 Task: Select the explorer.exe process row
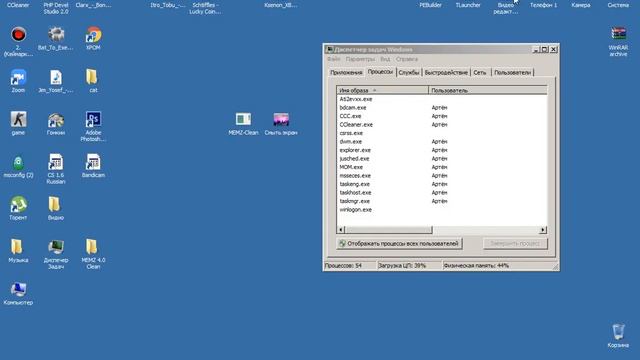[x=442, y=150]
